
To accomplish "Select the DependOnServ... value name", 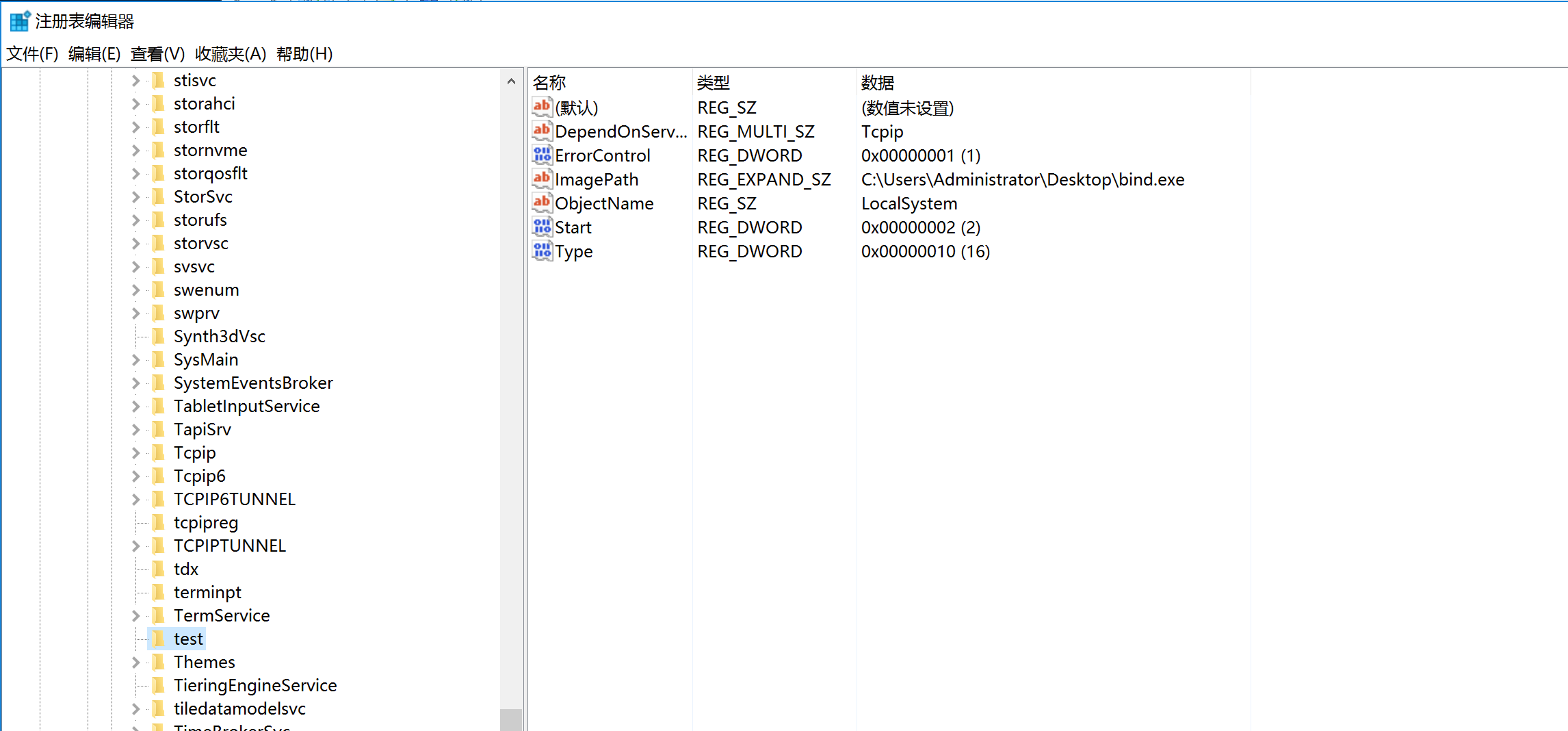I will 621,131.
